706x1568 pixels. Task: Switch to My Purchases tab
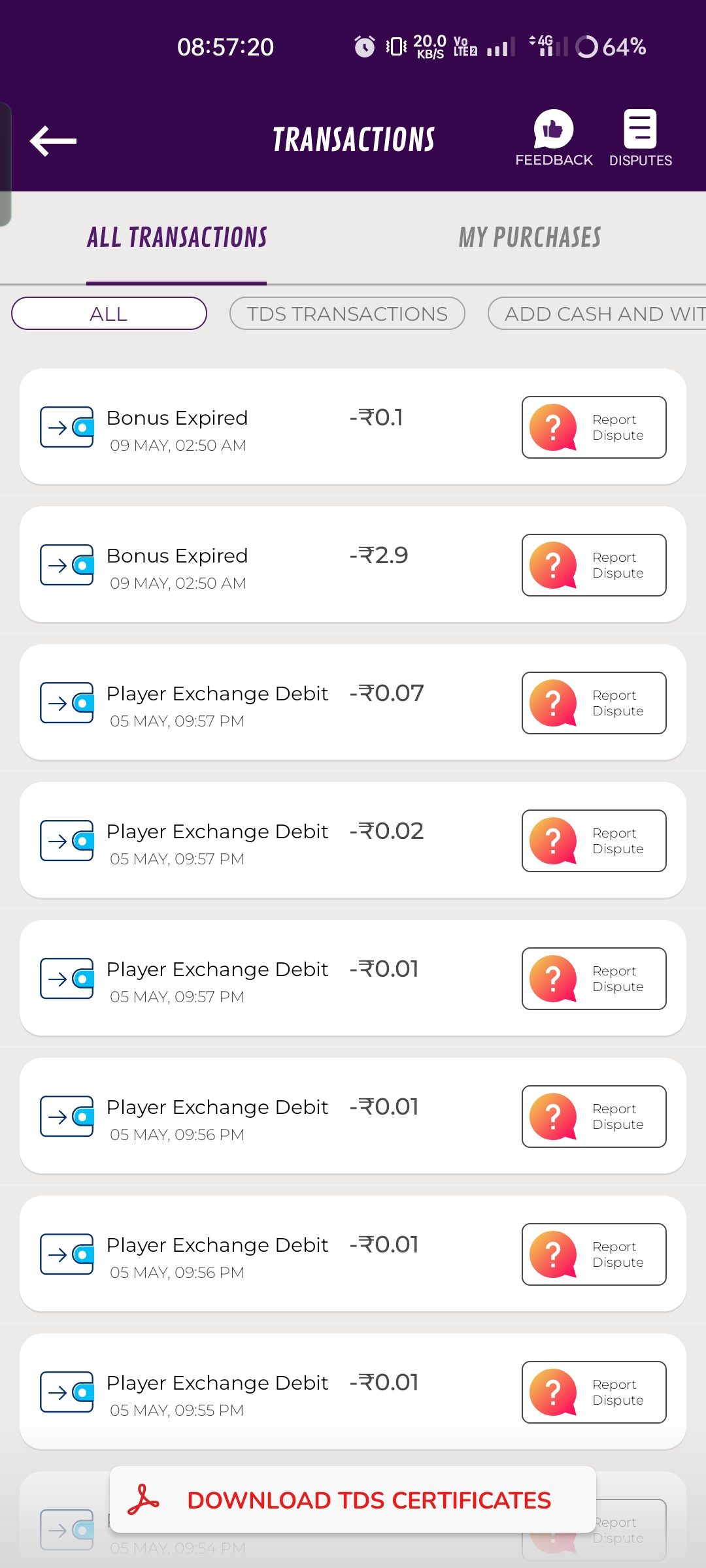point(529,238)
